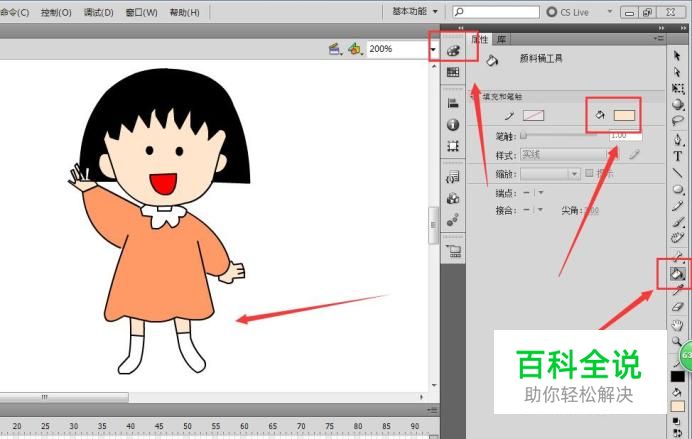Select the Free Transform tool
692x439 pixels.
pos(678,88)
